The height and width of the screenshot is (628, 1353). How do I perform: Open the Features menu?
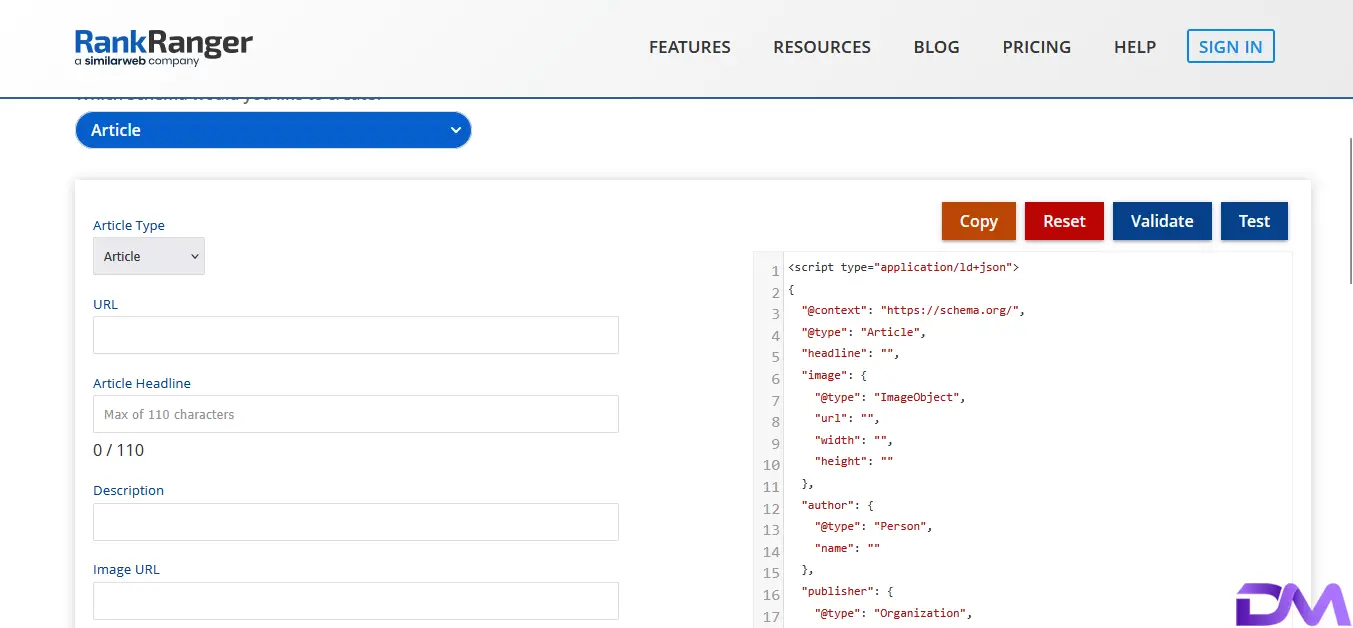pyautogui.click(x=689, y=47)
